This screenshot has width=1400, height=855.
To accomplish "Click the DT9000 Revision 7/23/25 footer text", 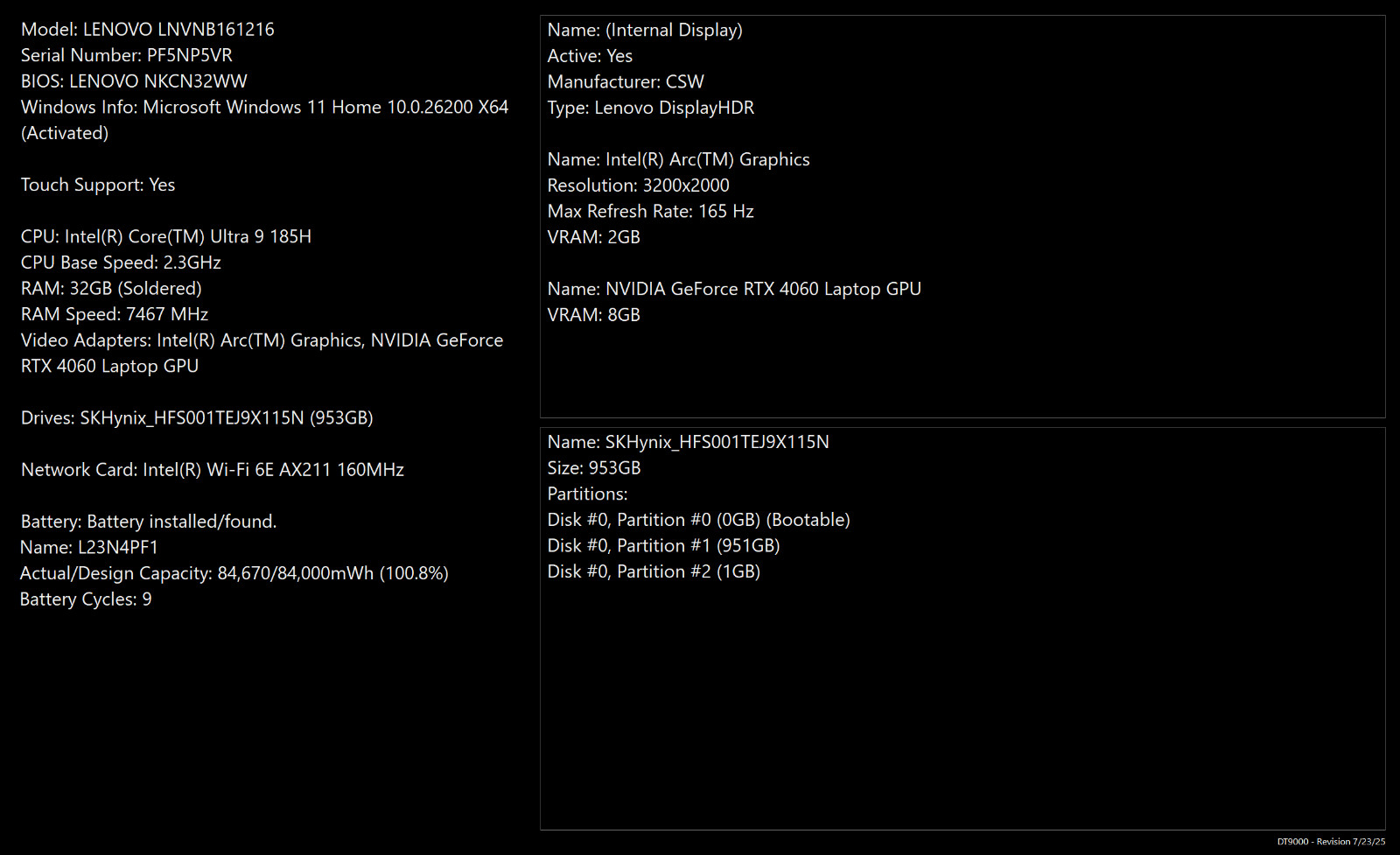I will [x=1331, y=842].
